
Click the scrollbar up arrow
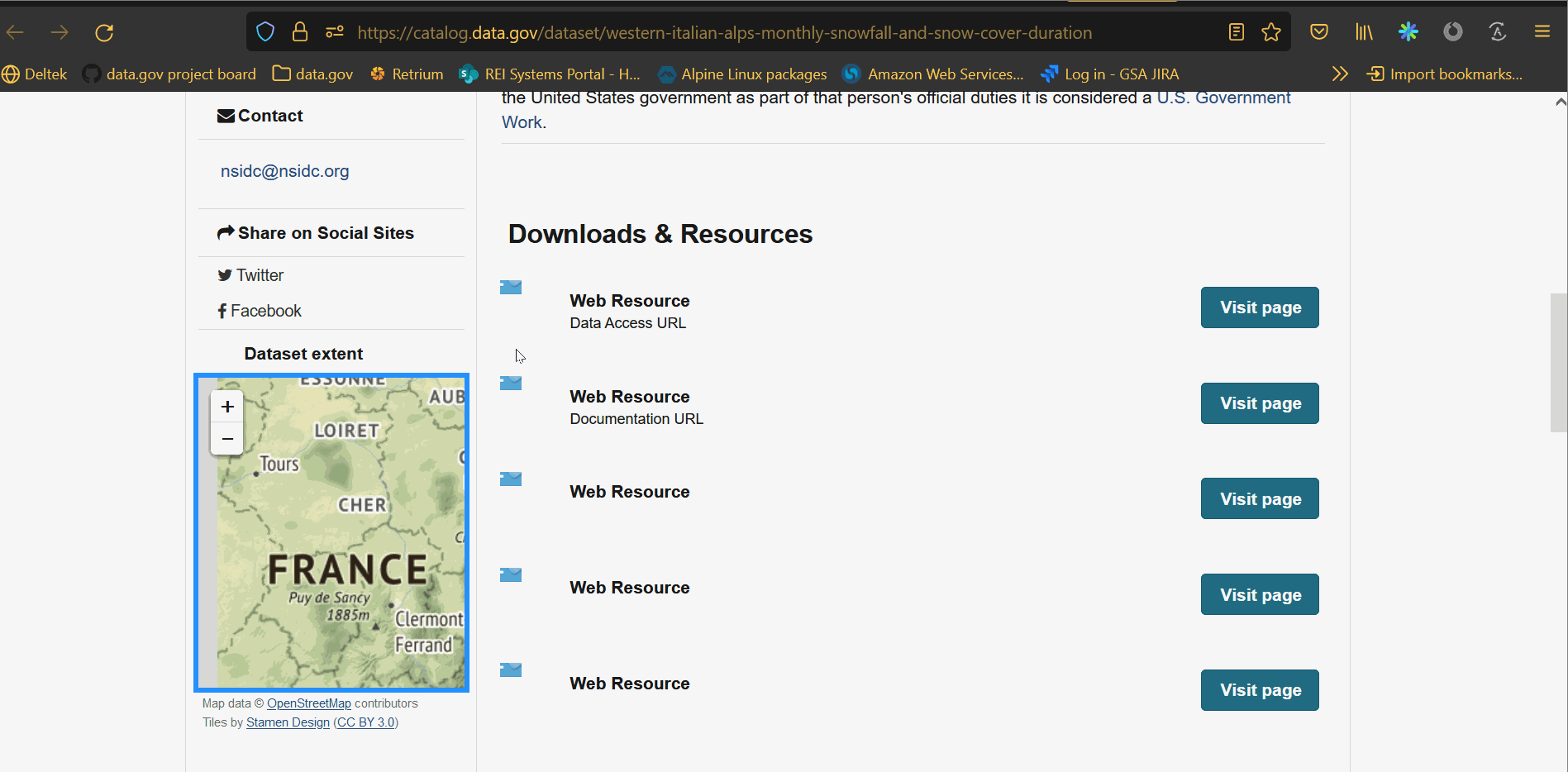[1560, 102]
